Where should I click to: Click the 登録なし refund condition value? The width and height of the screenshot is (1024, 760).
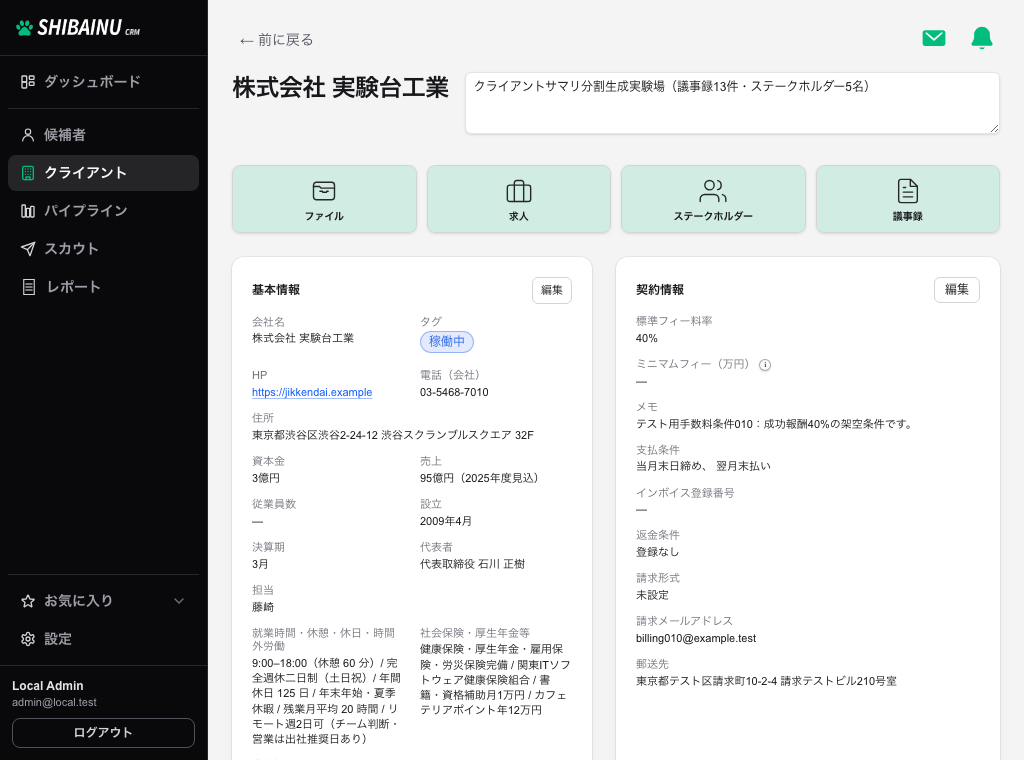point(658,552)
